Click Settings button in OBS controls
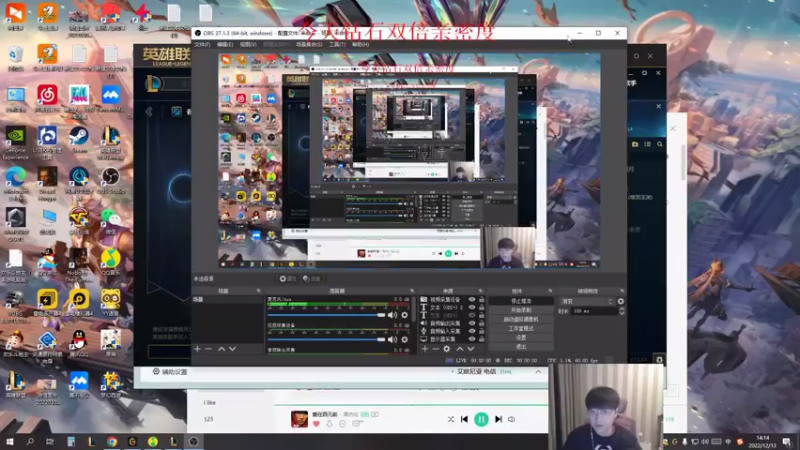The image size is (800, 450). [x=521, y=338]
